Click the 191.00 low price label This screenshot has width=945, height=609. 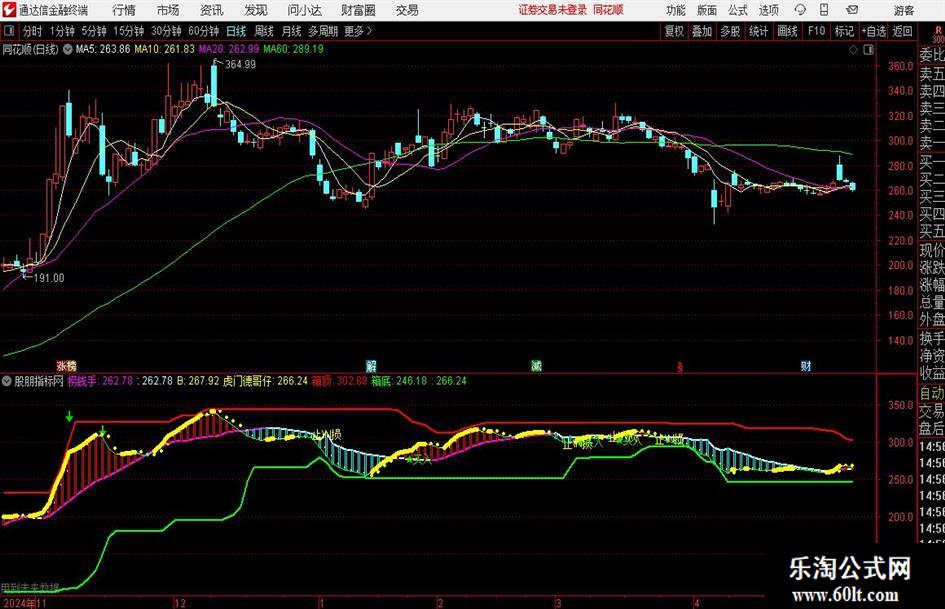click(49, 278)
